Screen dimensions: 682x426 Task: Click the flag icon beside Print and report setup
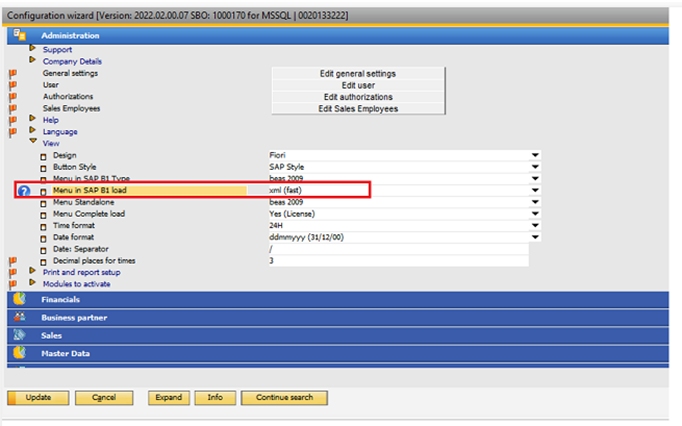13,273
